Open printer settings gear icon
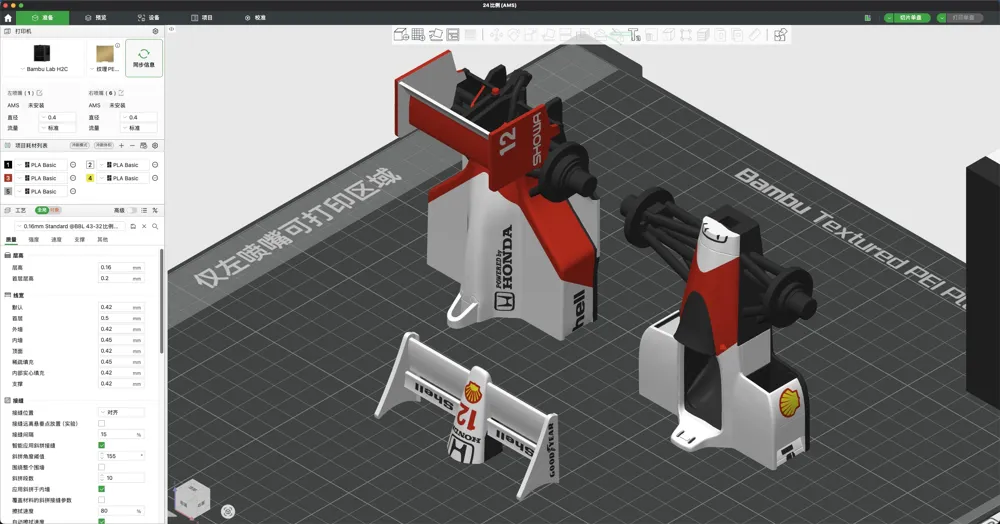1000x524 pixels. (x=155, y=31)
